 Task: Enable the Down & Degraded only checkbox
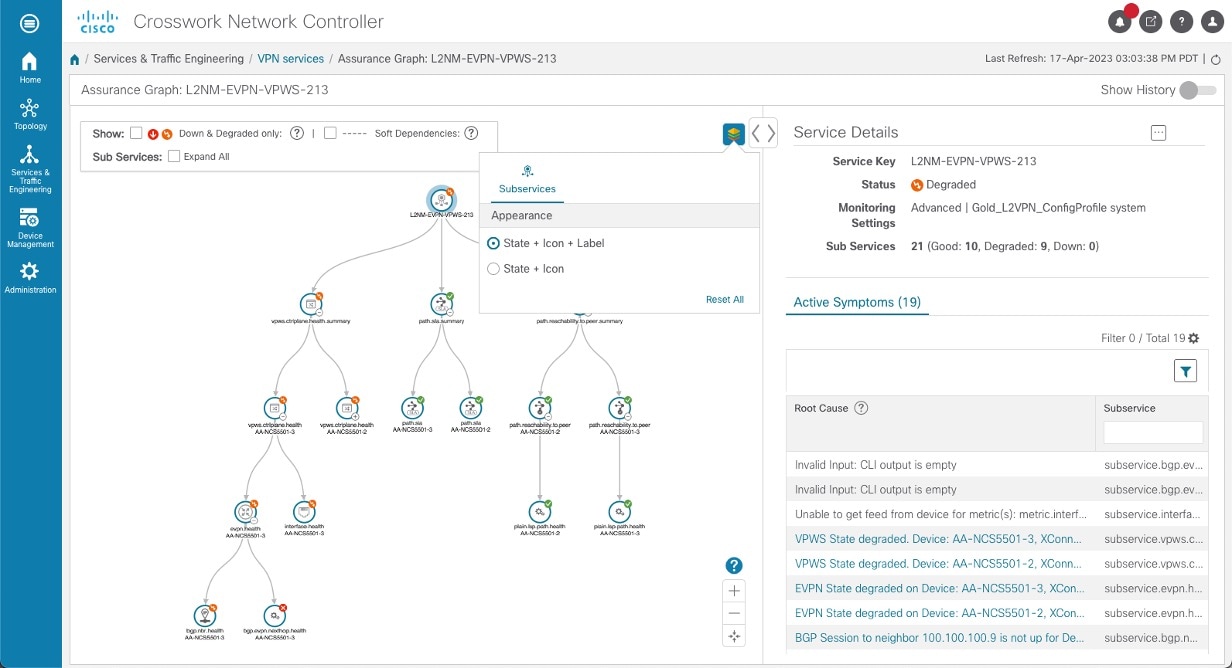[x=136, y=133]
